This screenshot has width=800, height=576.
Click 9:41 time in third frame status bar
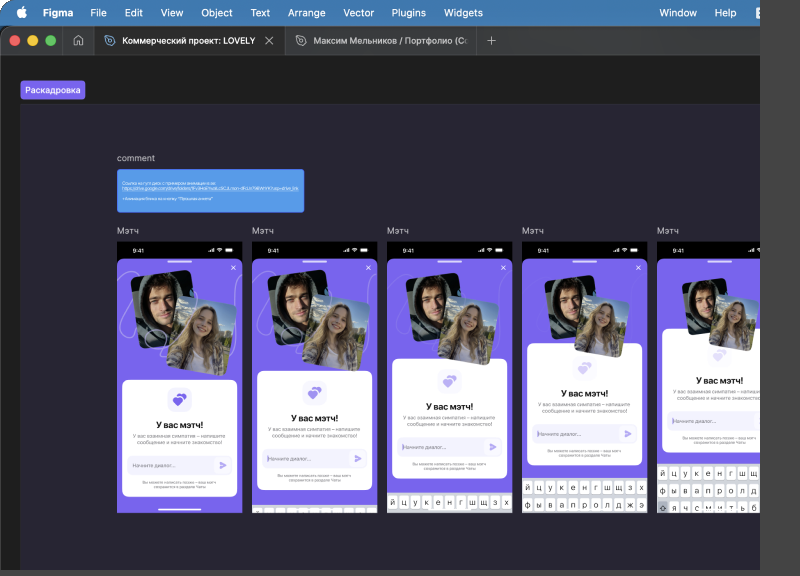[408, 251]
